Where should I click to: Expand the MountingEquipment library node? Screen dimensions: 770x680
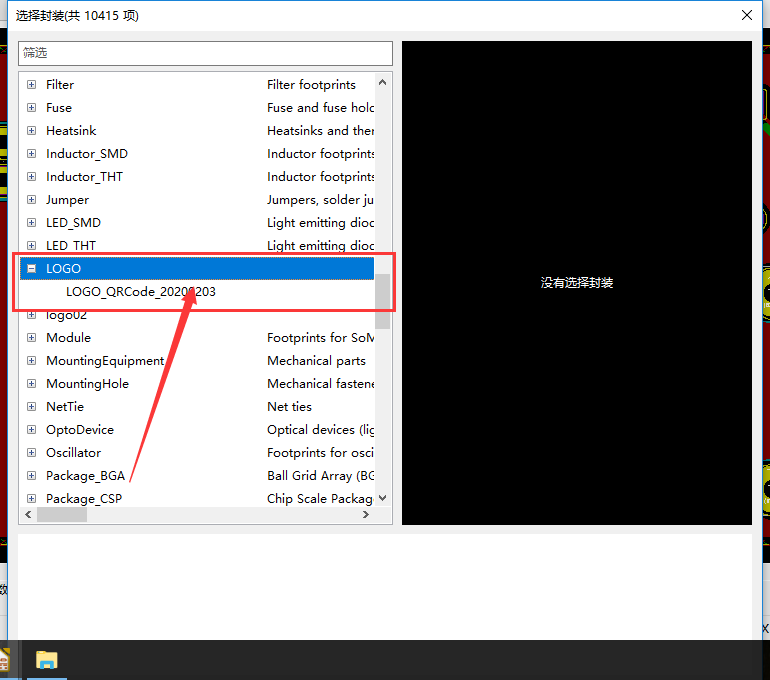(x=31, y=361)
